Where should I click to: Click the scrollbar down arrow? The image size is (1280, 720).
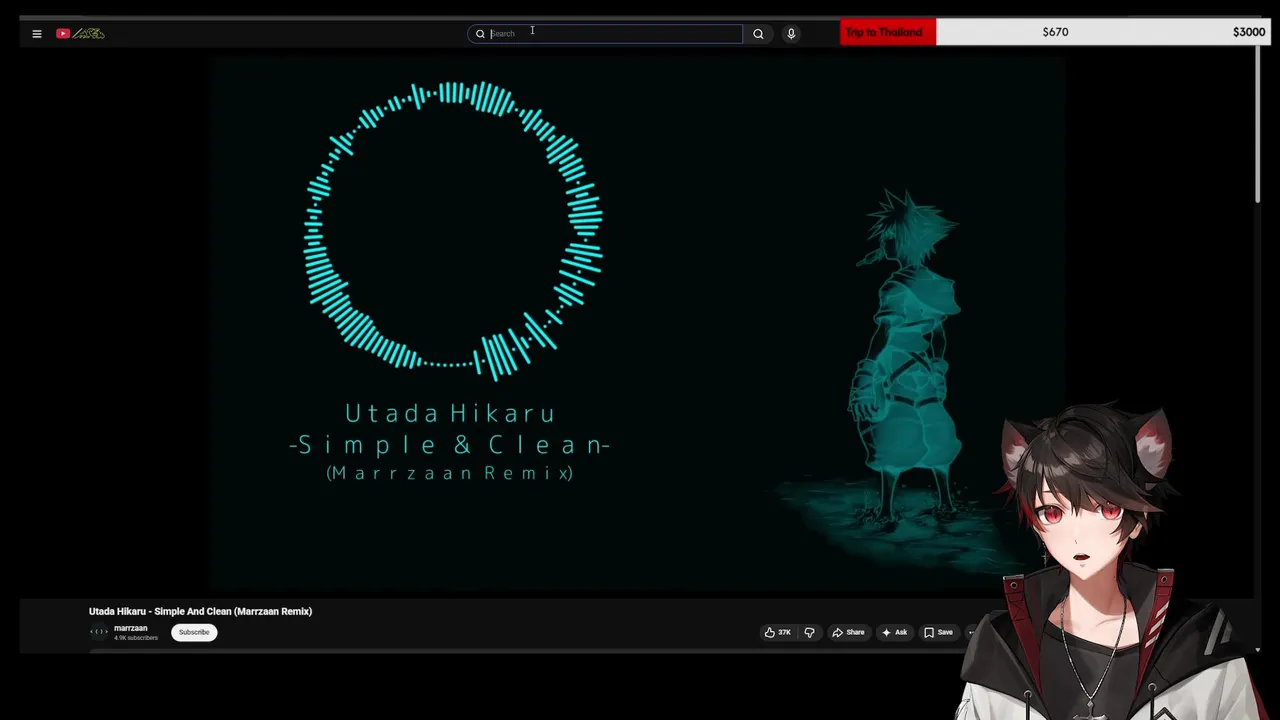1258,649
